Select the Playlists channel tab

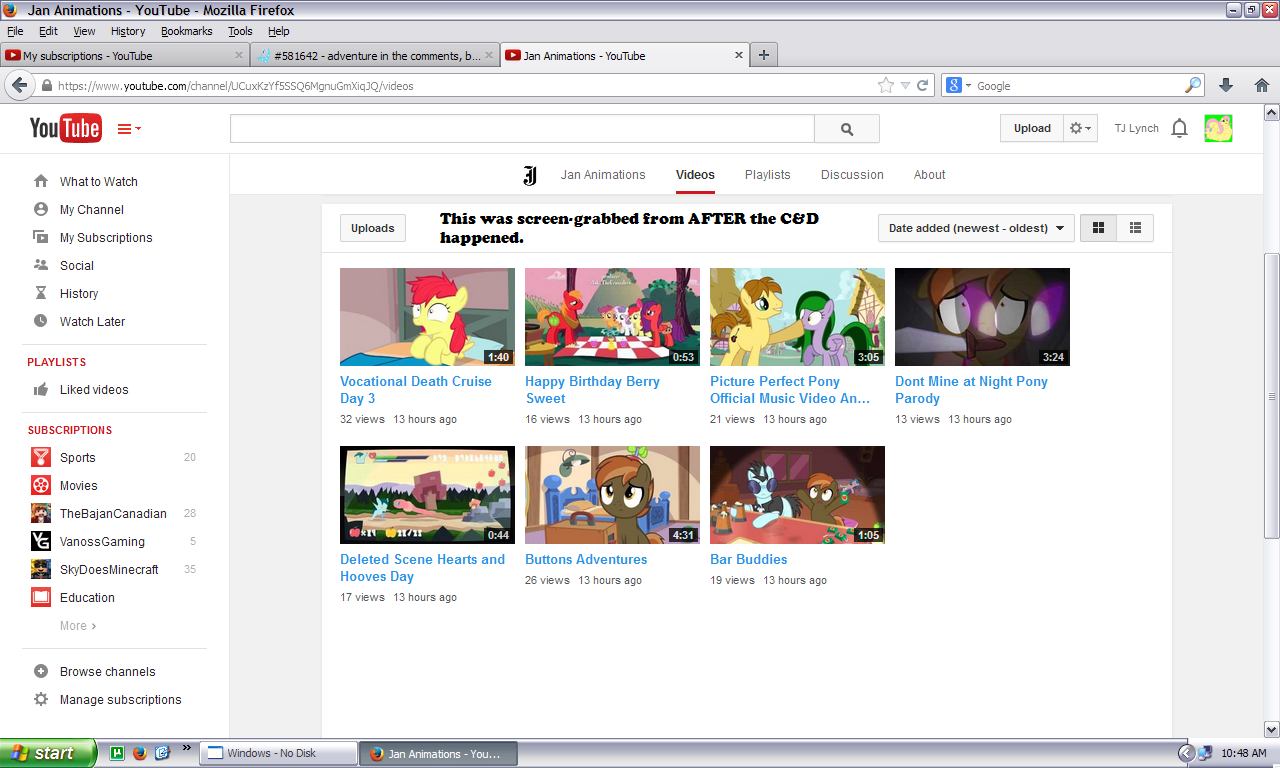click(x=767, y=174)
